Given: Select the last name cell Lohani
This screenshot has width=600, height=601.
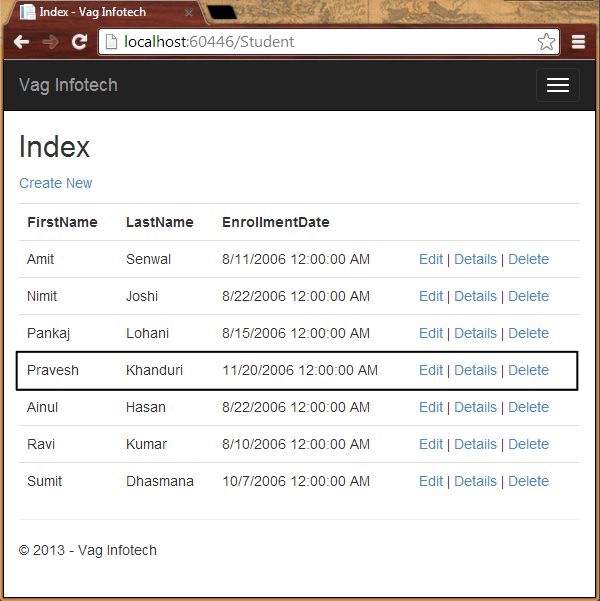Looking at the screenshot, I should pyautogui.click(x=147, y=333).
